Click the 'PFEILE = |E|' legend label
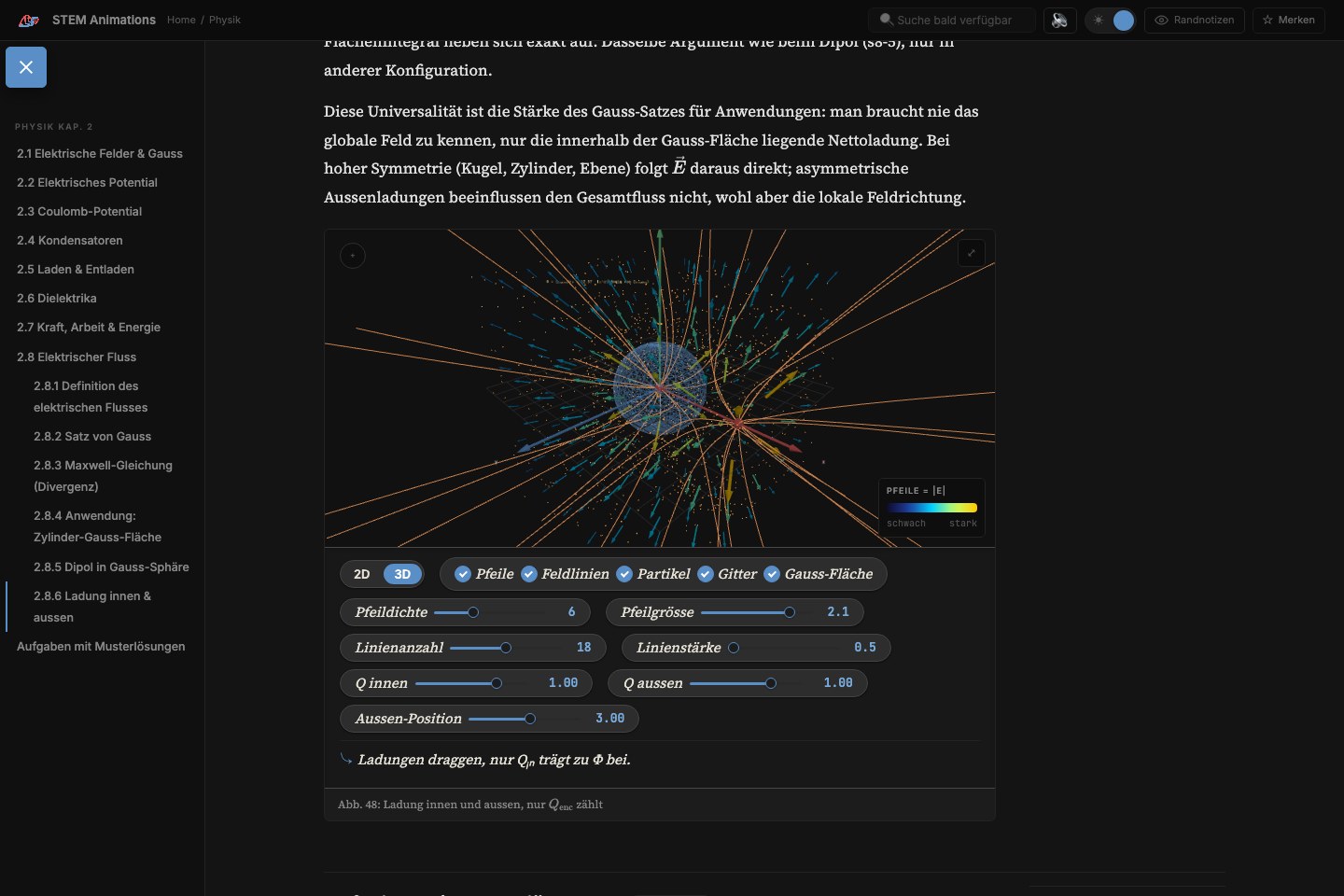The height and width of the screenshot is (896, 1344). [x=916, y=491]
